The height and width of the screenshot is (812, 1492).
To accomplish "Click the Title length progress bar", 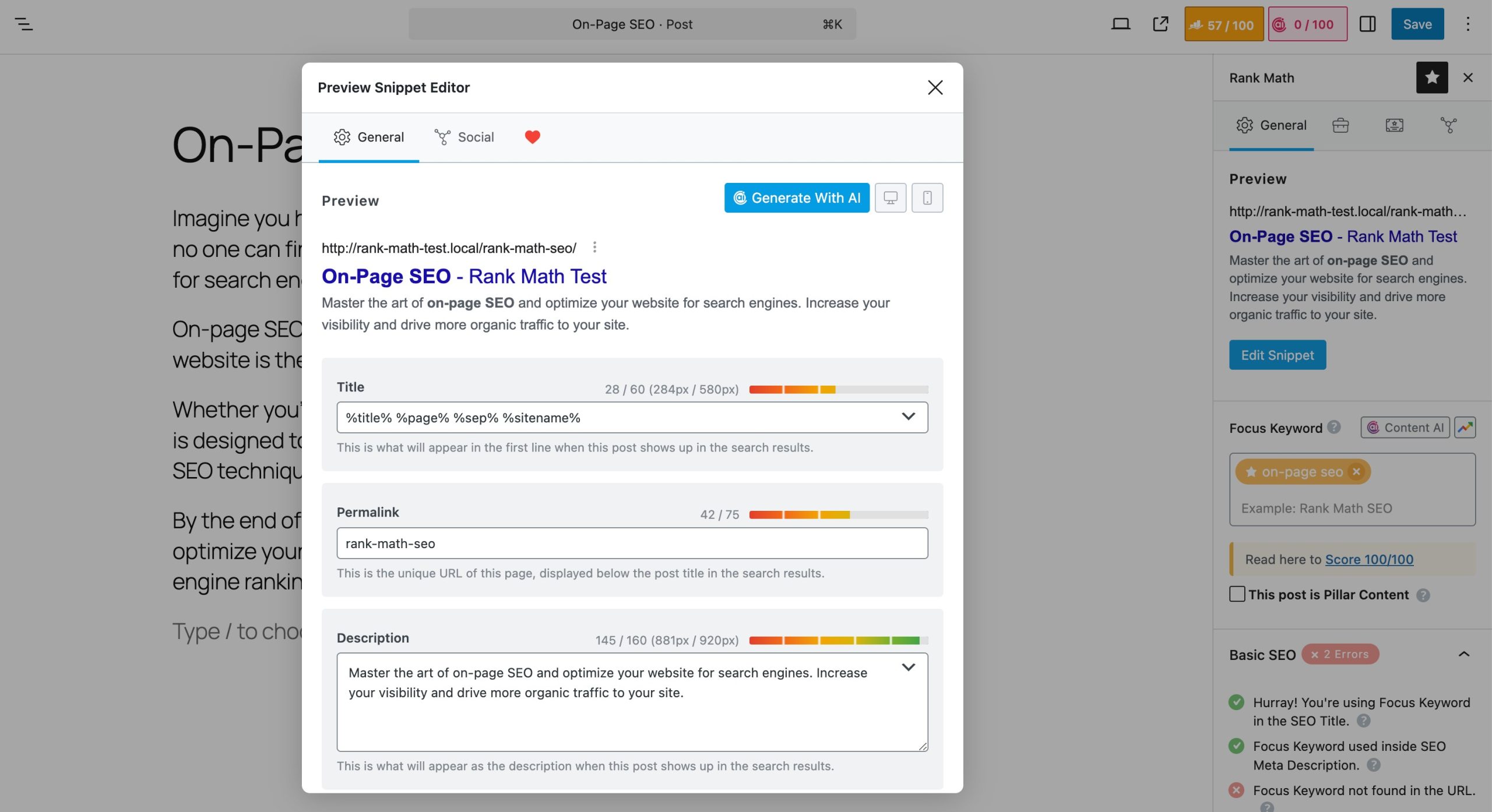I will pos(839,389).
